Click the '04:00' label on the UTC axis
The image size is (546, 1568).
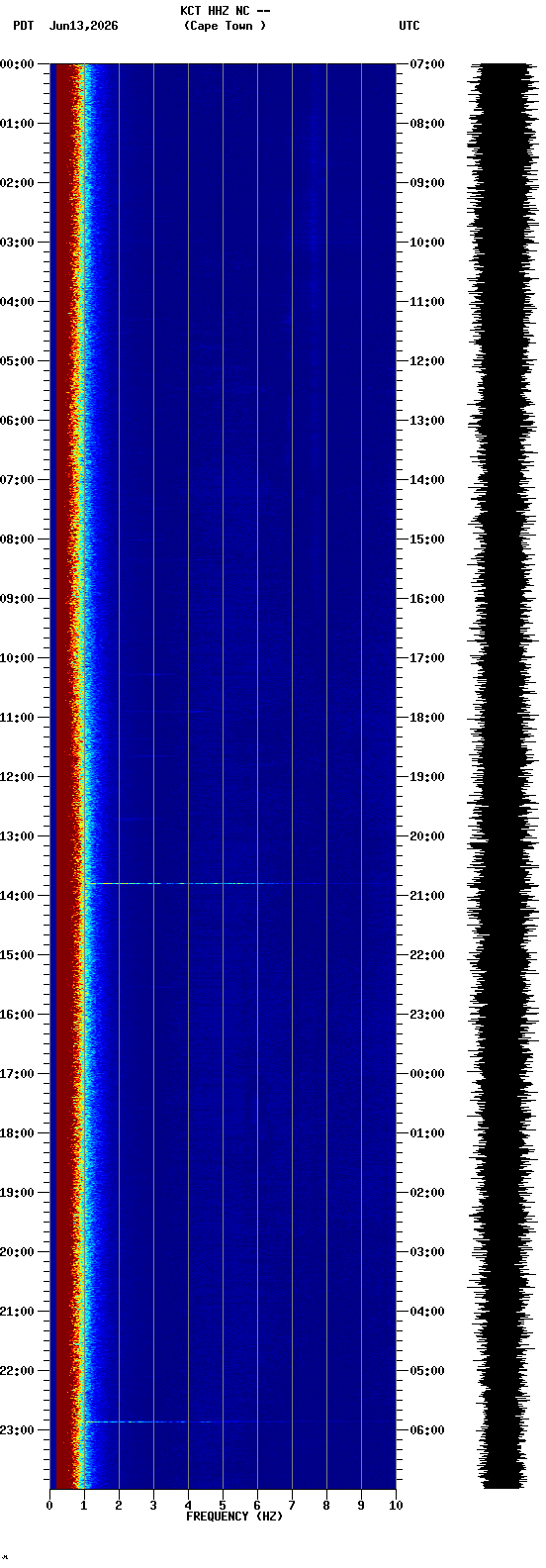pos(427,1312)
